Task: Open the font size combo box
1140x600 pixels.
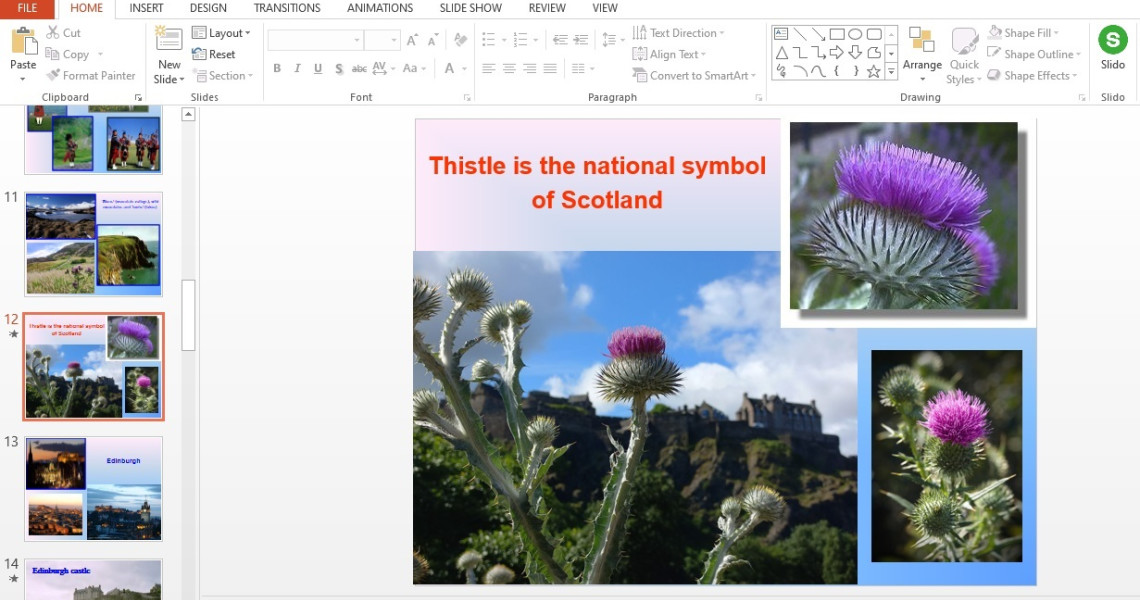Action: click(x=382, y=40)
